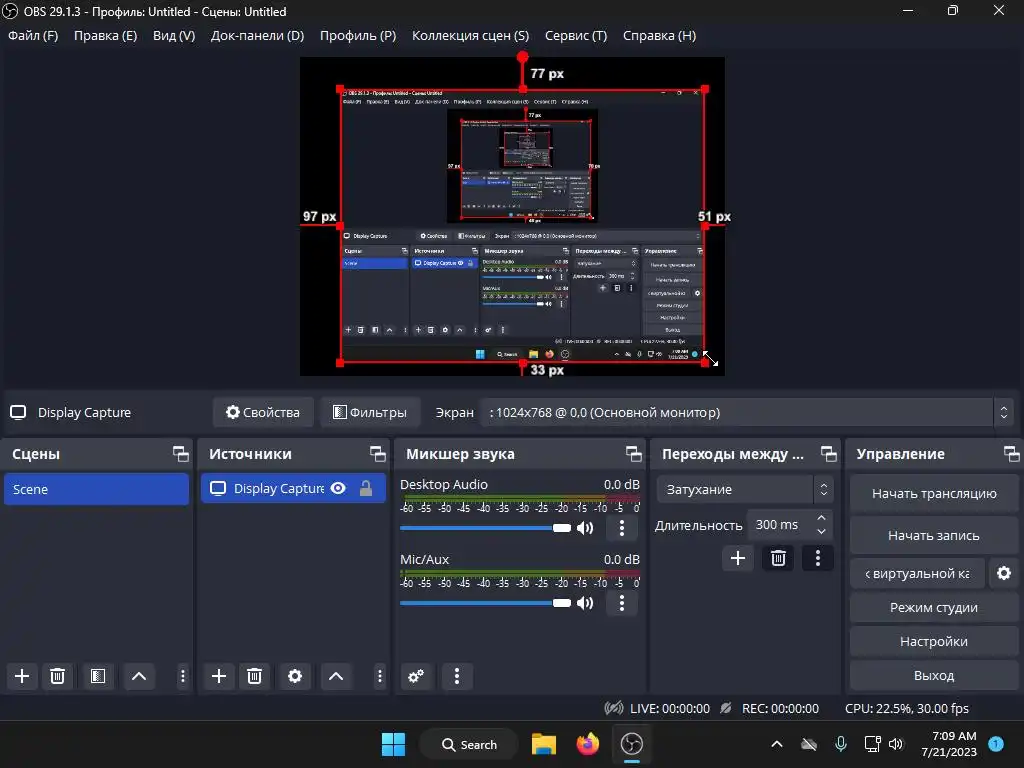Open the Профиль (P) menu
1024x768 pixels.
click(358, 35)
